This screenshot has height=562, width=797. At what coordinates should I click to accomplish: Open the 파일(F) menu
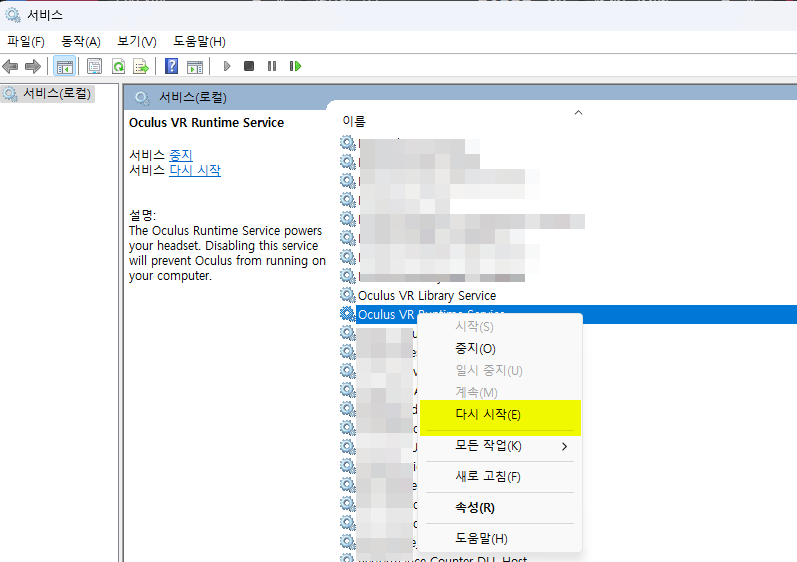[26, 42]
